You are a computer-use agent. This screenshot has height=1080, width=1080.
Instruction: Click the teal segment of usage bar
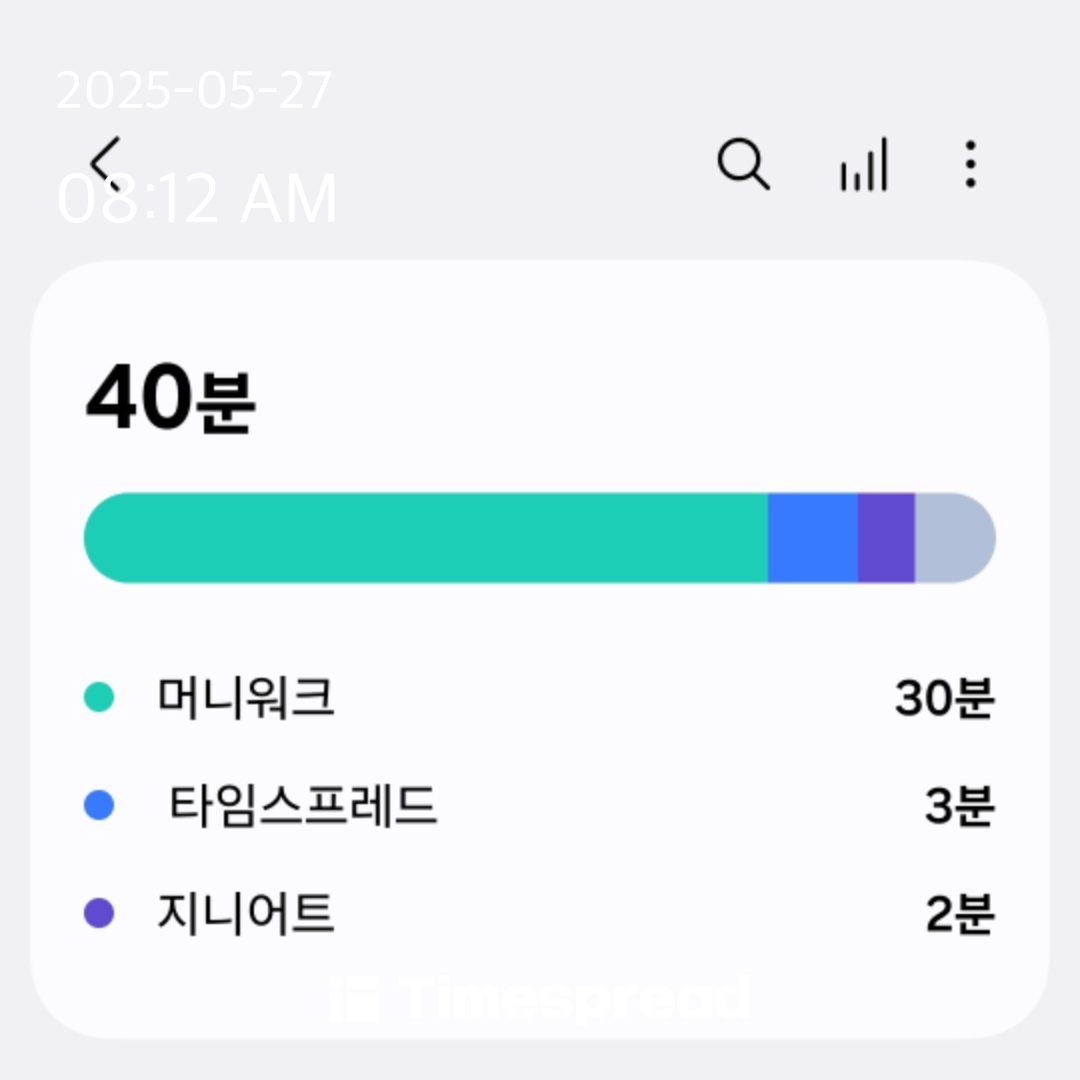coord(426,537)
